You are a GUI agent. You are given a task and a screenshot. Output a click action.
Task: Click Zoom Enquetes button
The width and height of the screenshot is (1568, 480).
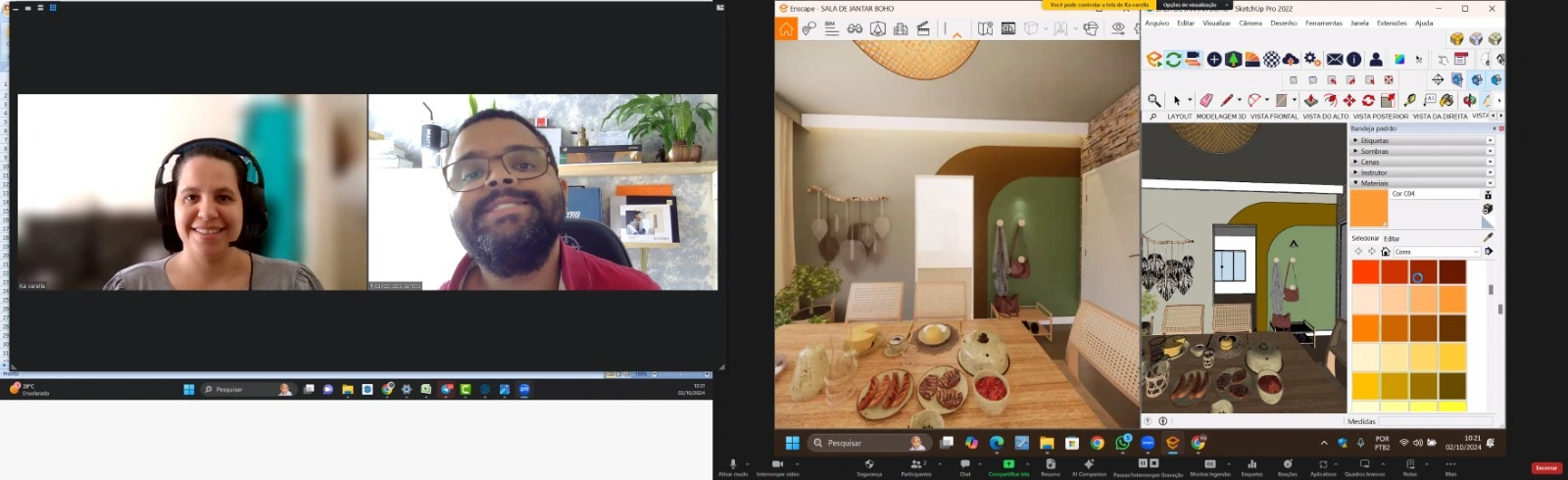(x=1251, y=466)
